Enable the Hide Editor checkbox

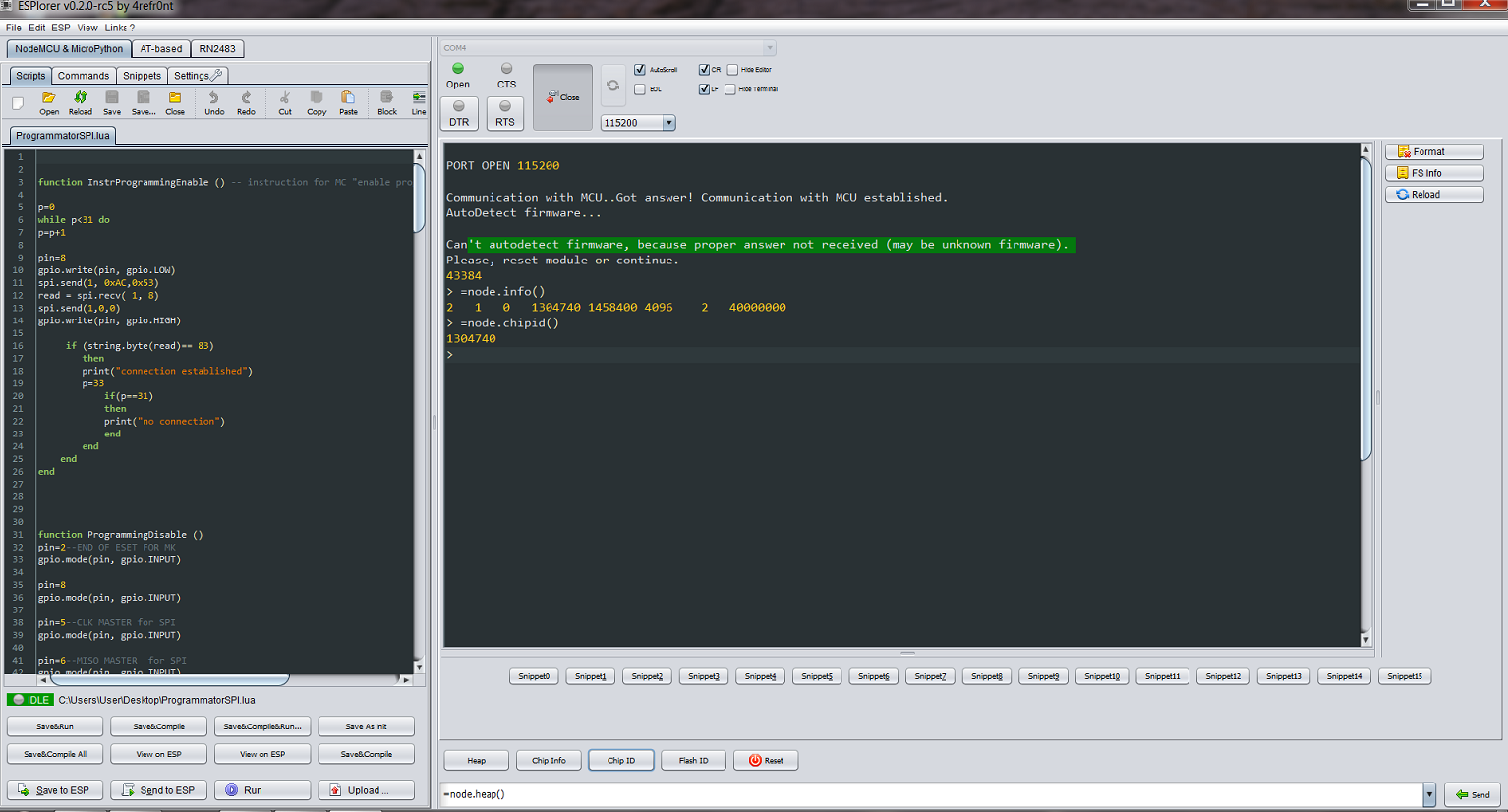pyautogui.click(x=732, y=70)
